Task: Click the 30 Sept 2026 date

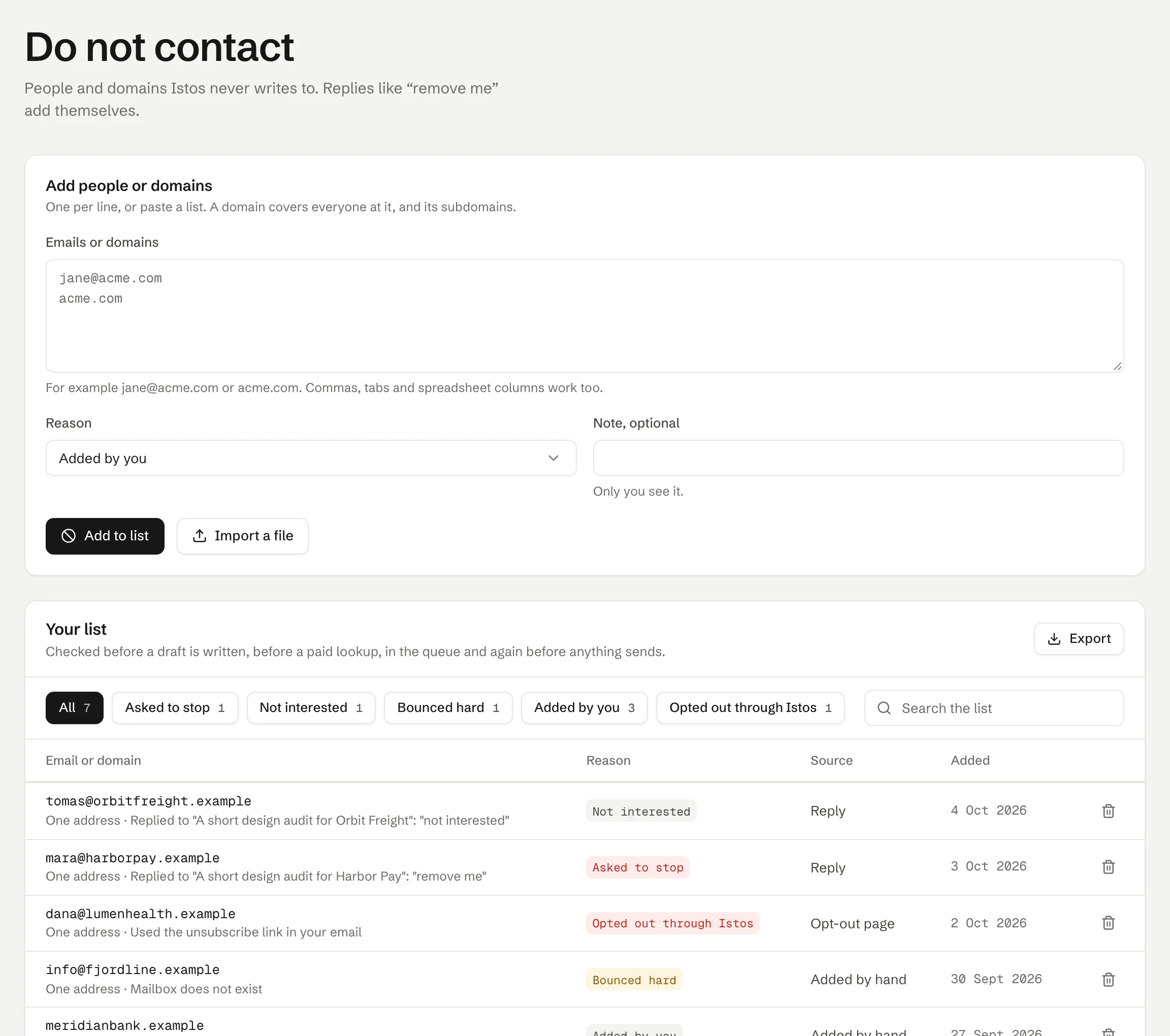Action: [996, 979]
